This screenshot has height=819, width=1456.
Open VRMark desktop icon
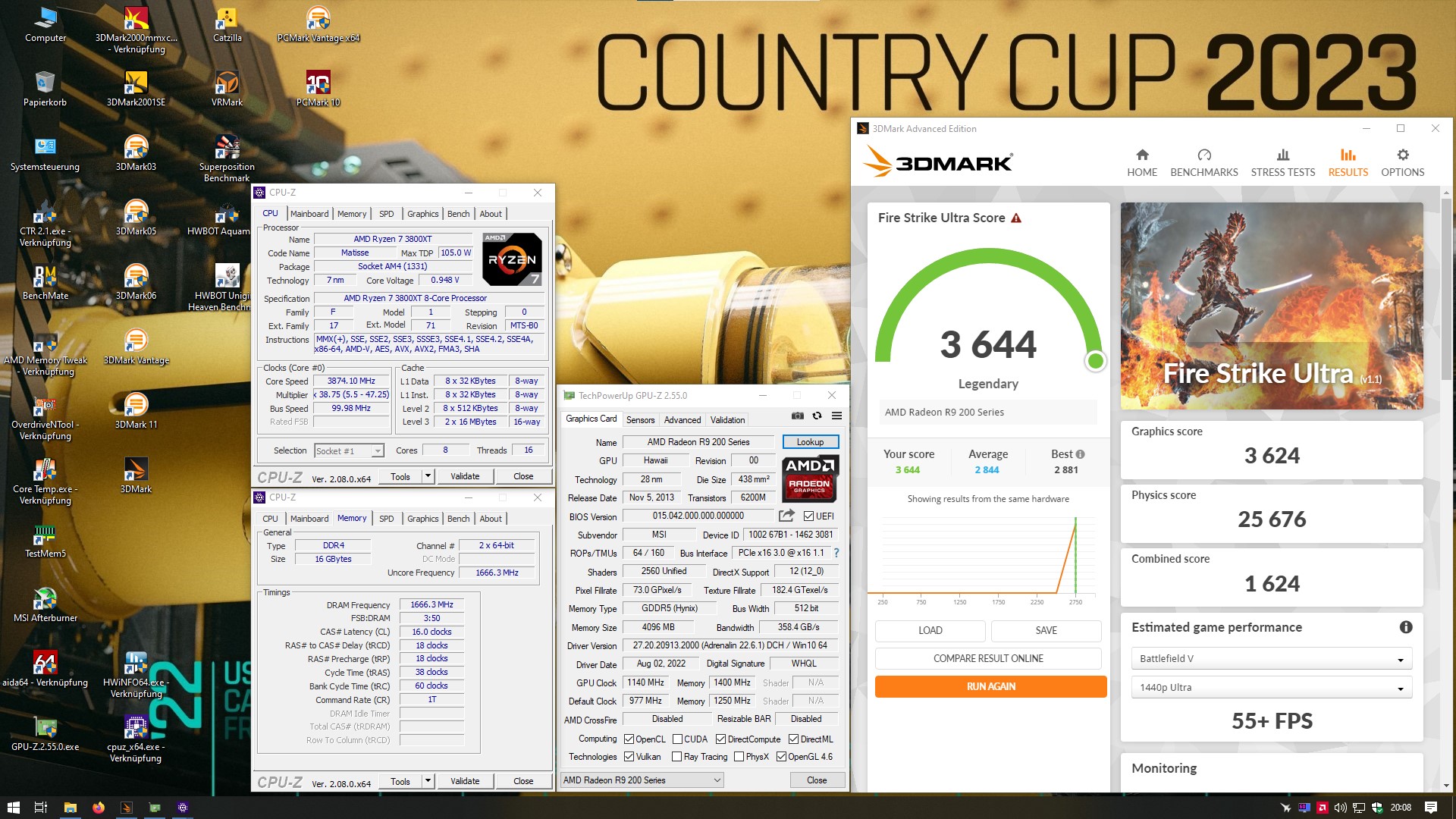[x=227, y=89]
